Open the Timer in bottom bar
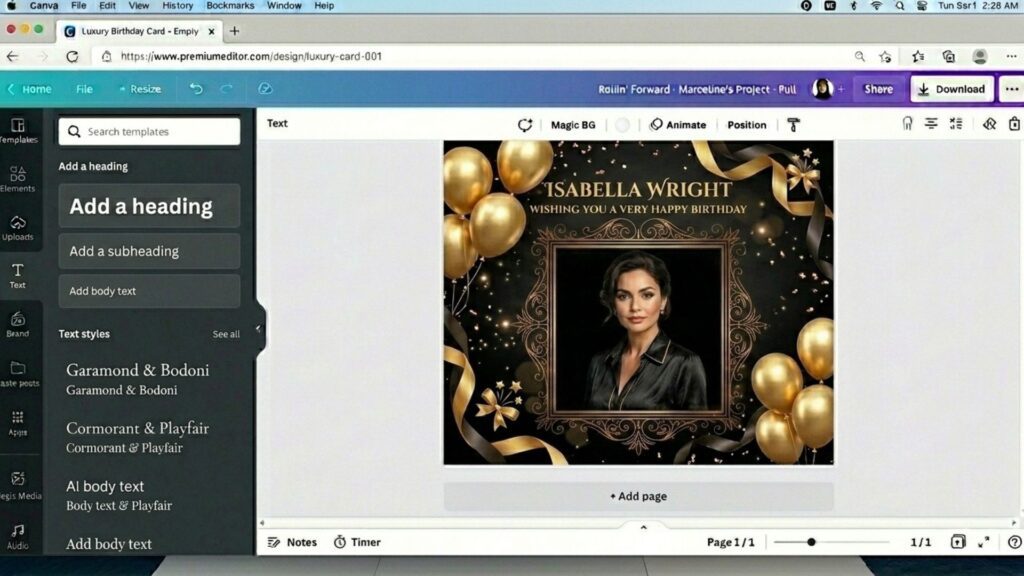The width and height of the screenshot is (1024, 576). (x=357, y=542)
